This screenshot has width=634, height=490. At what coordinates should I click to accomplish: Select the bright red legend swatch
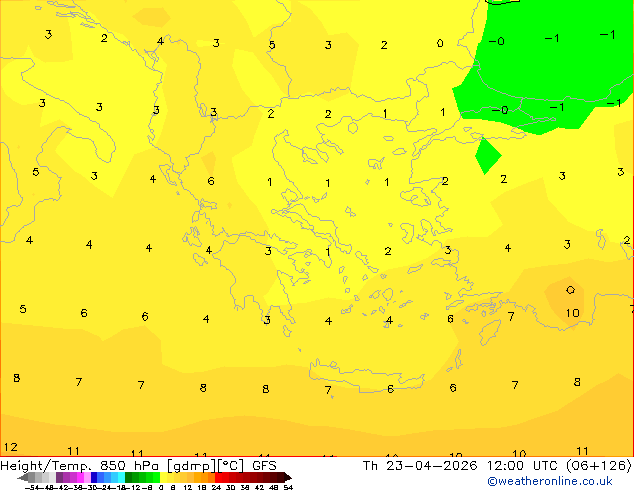coord(218,477)
